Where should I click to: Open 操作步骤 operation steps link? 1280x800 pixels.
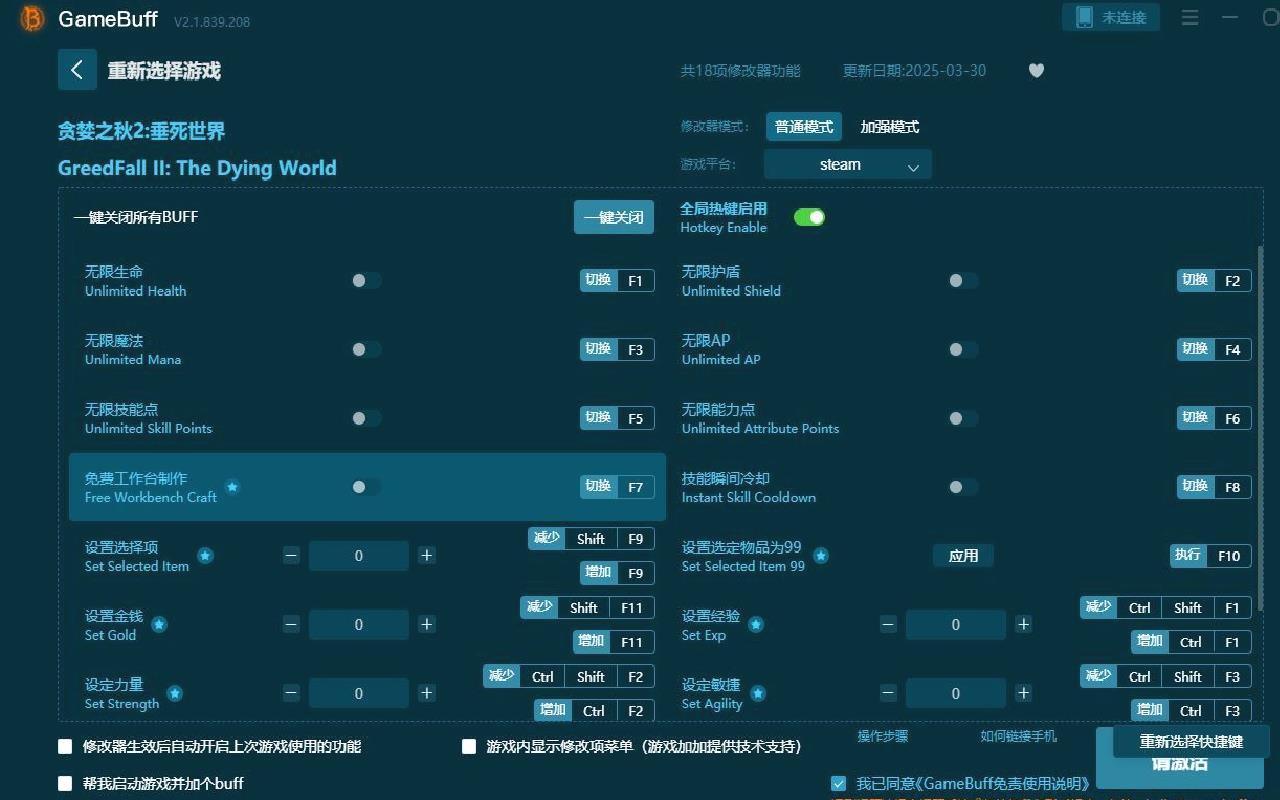(x=883, y=736)
